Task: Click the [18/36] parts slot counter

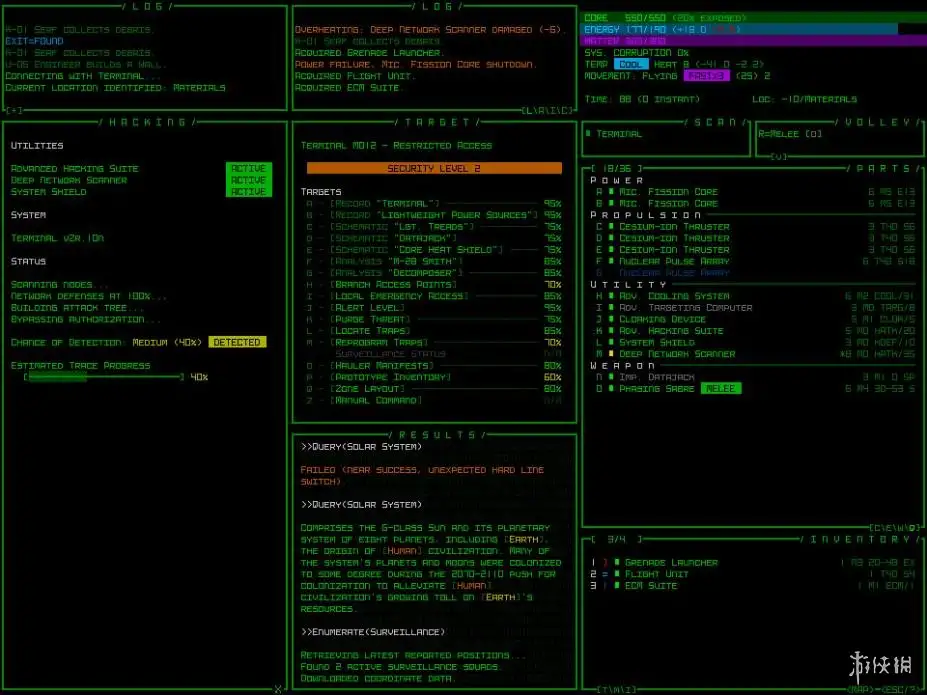Action: click(x=617, y=169)
